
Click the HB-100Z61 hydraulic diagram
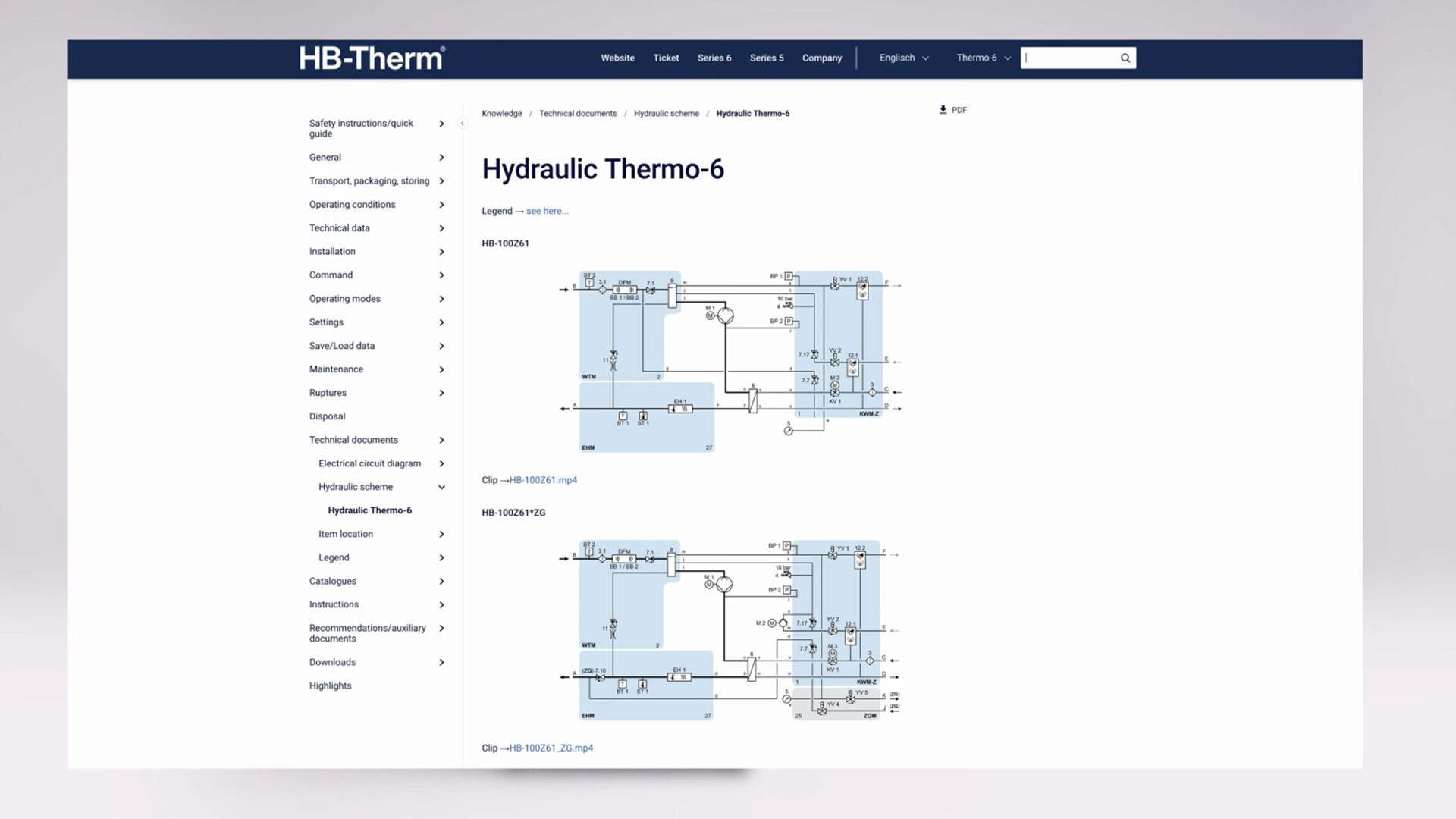[x=730, y=361]
